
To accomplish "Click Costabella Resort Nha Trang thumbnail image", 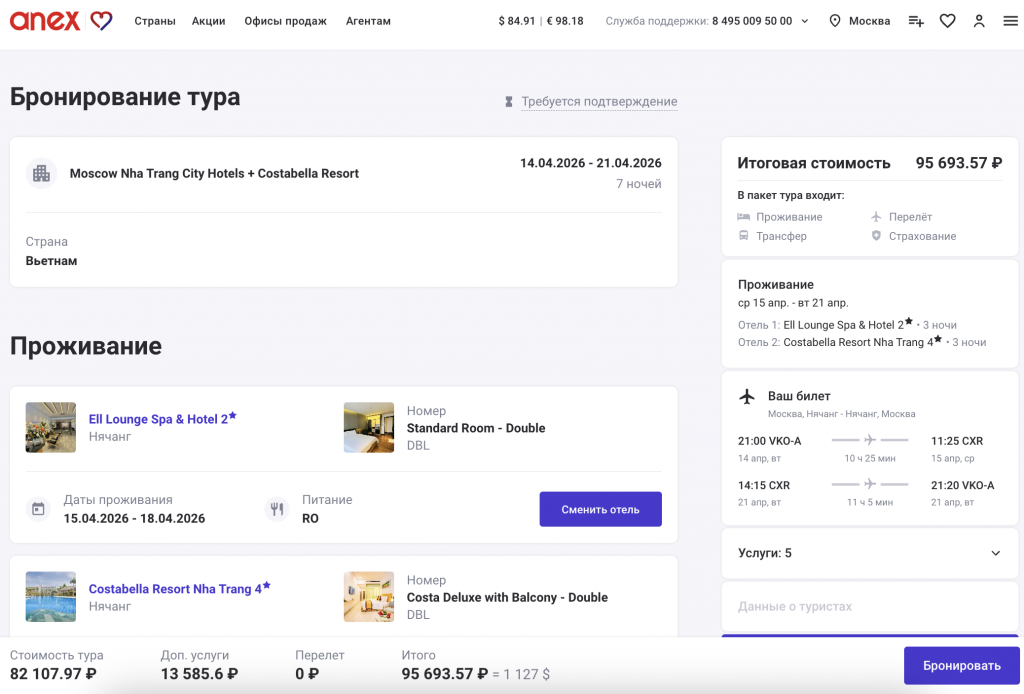I will [51, 597].
